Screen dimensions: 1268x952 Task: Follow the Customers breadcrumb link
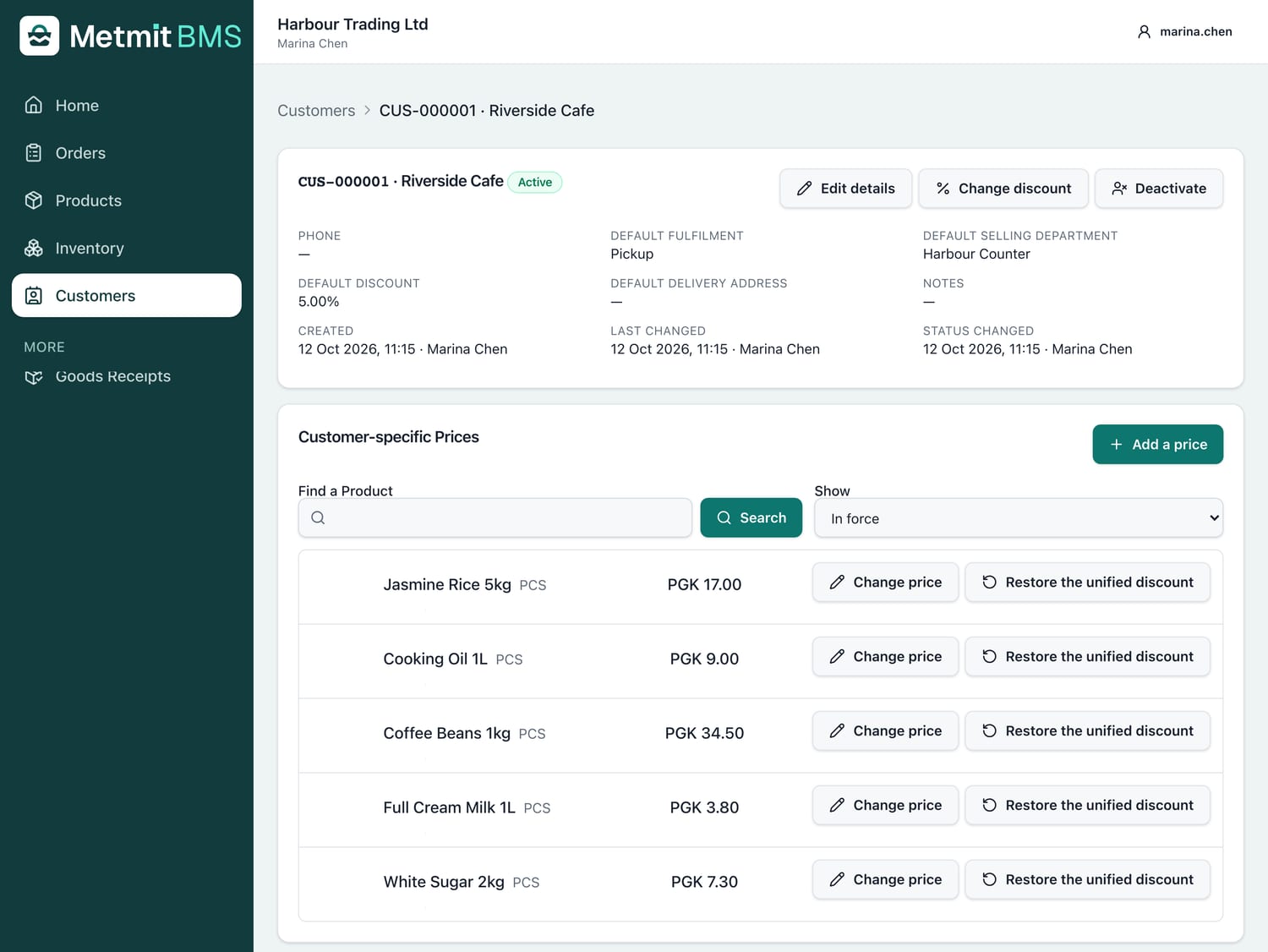[316, 111]
